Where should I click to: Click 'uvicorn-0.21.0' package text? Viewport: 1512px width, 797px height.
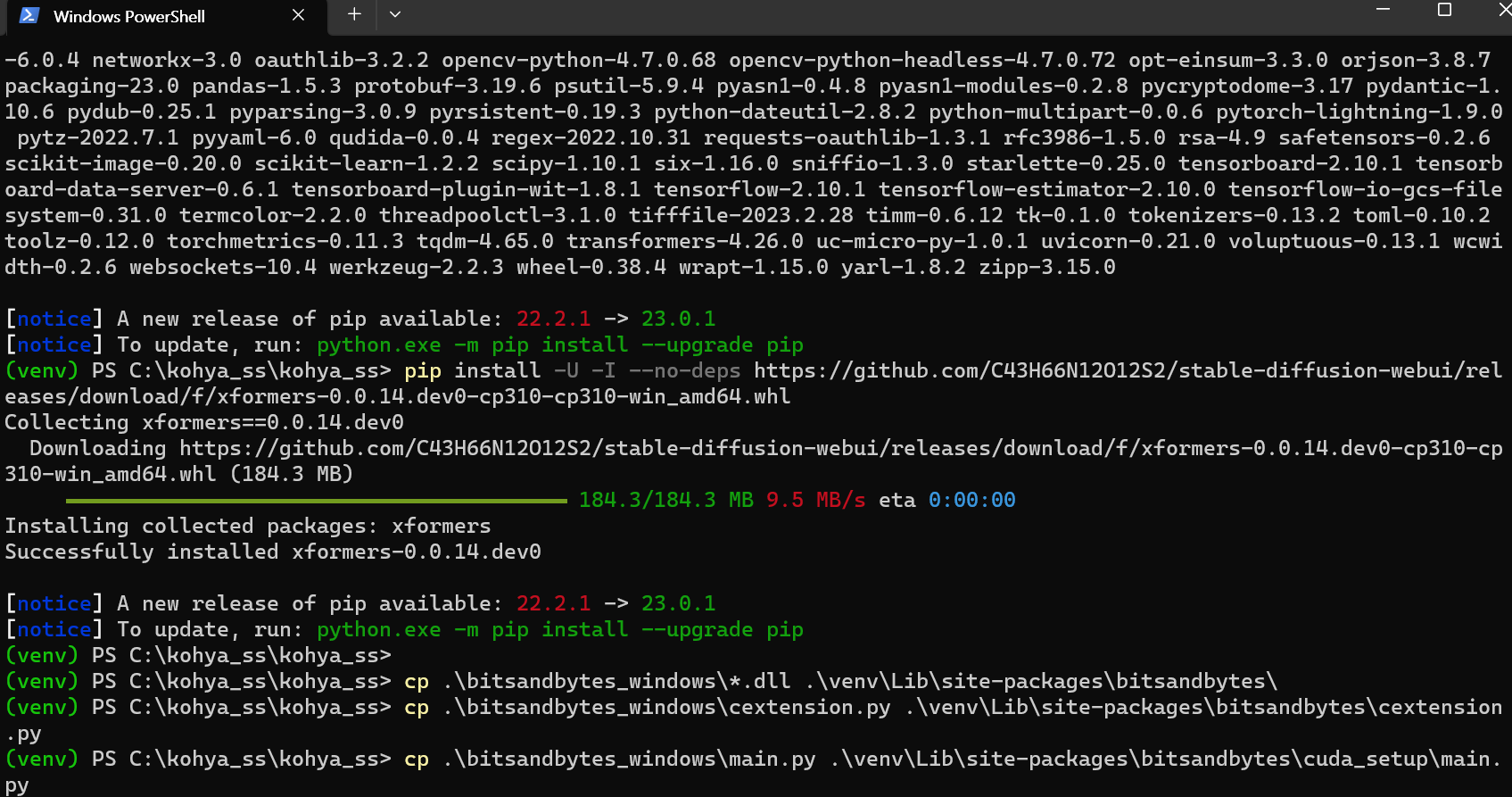1128,241
